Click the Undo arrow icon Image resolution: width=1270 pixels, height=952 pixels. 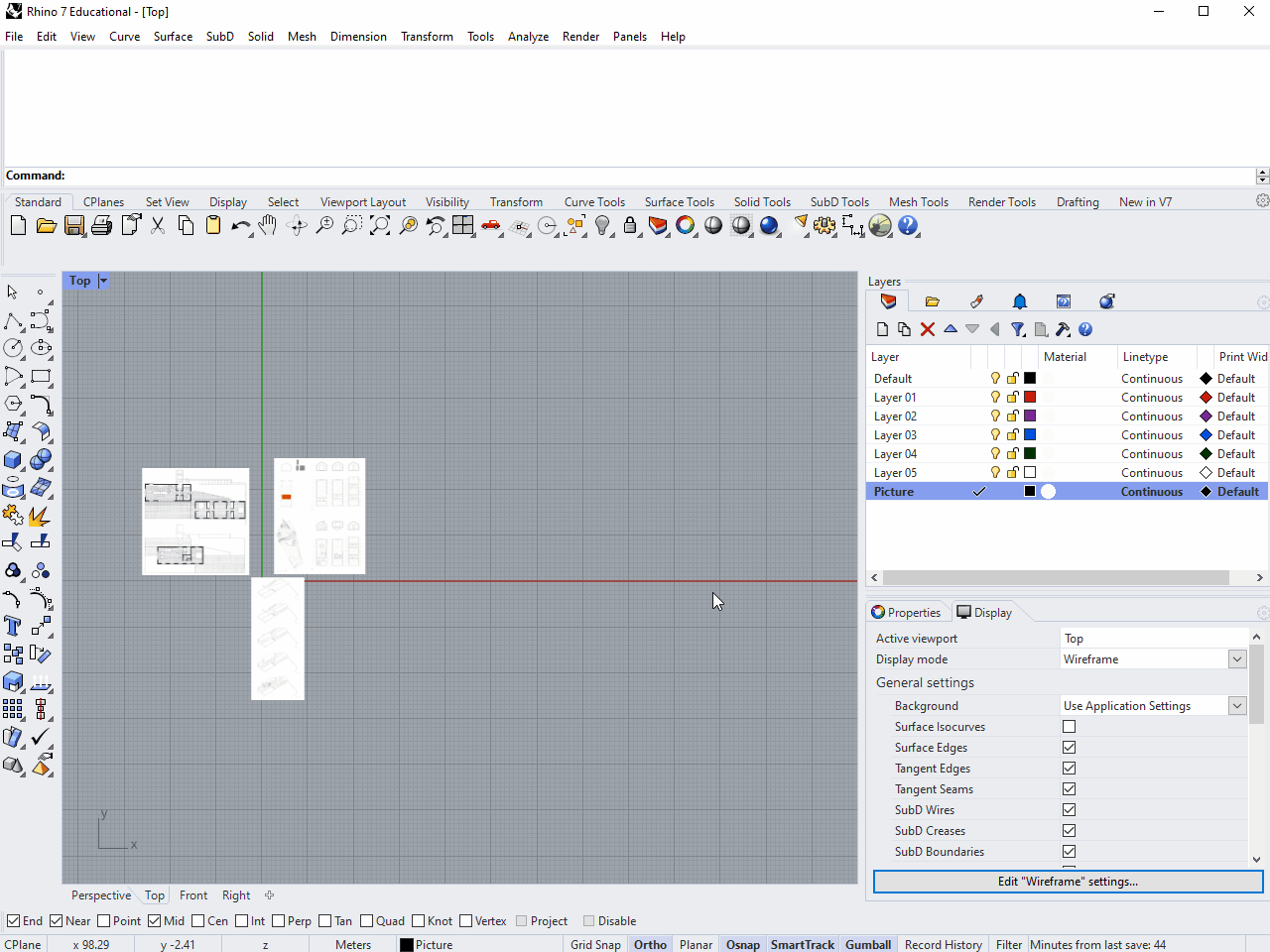241,226
